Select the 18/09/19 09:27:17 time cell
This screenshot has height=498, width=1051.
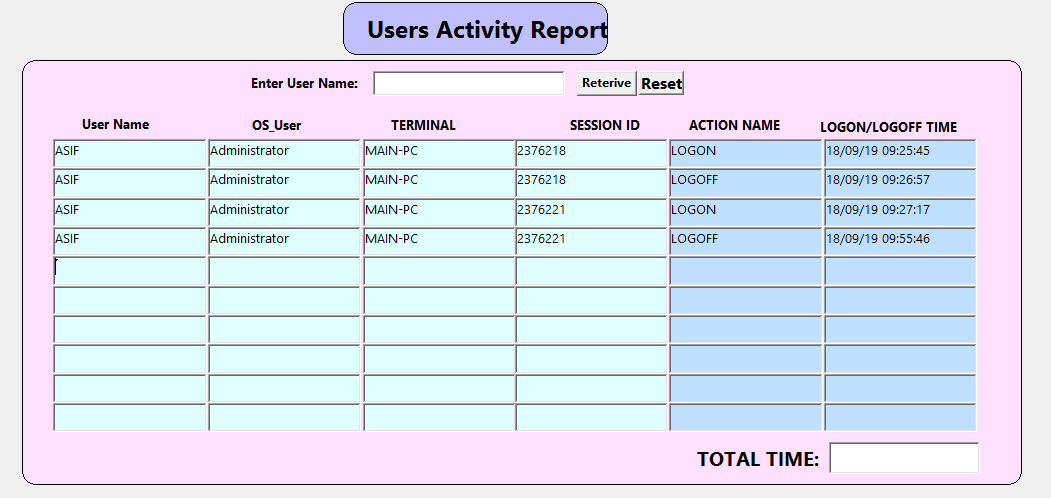[899, 211]
